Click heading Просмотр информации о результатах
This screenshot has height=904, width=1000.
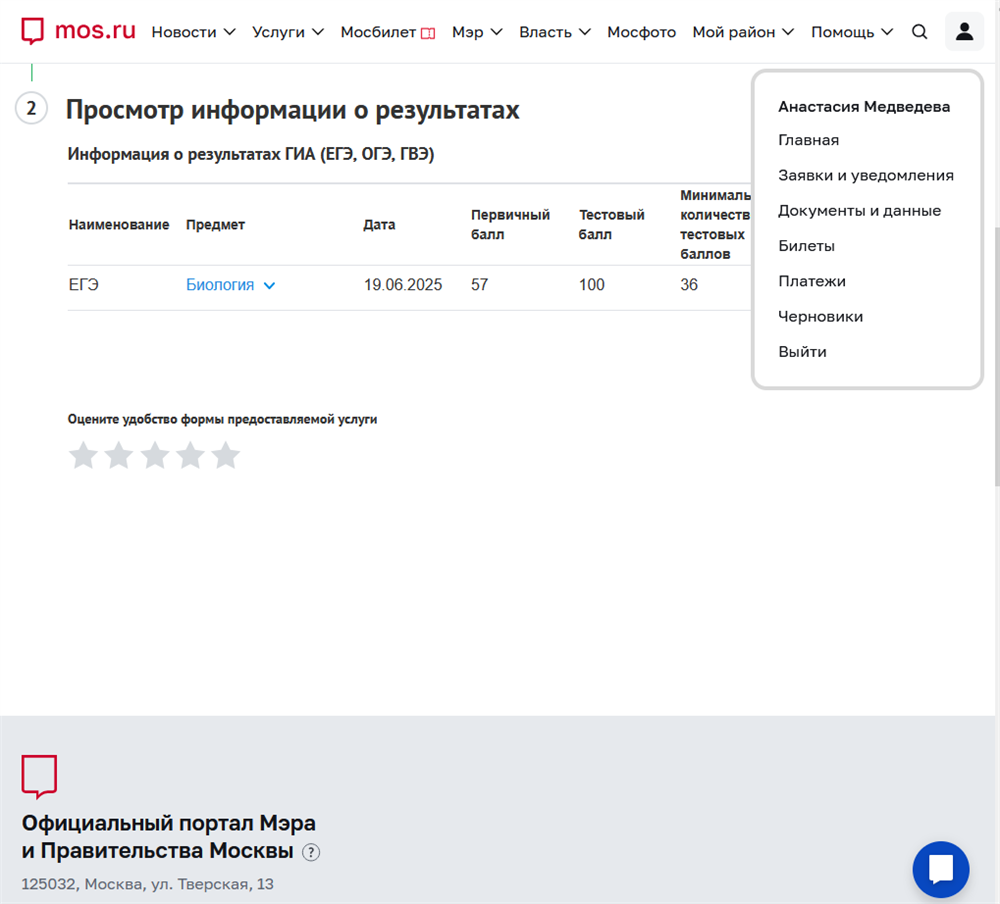pyautogui.click(x=293, y=110)
